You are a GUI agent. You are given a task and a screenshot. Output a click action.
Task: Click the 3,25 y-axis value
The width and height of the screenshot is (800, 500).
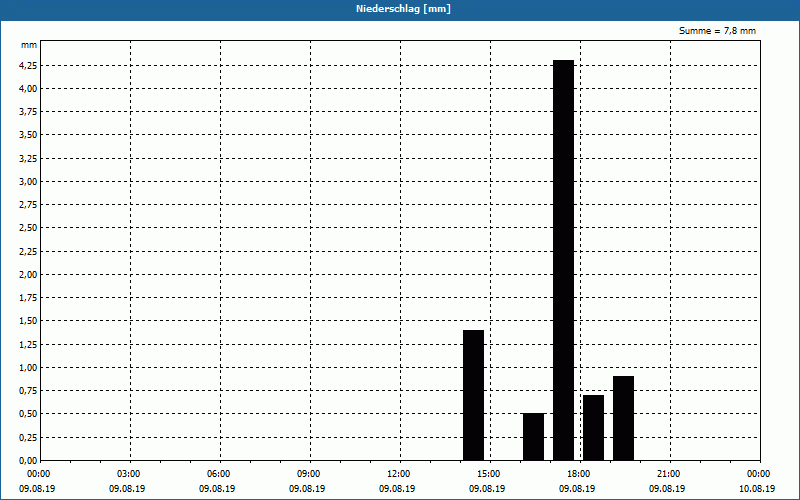point(28,159)
